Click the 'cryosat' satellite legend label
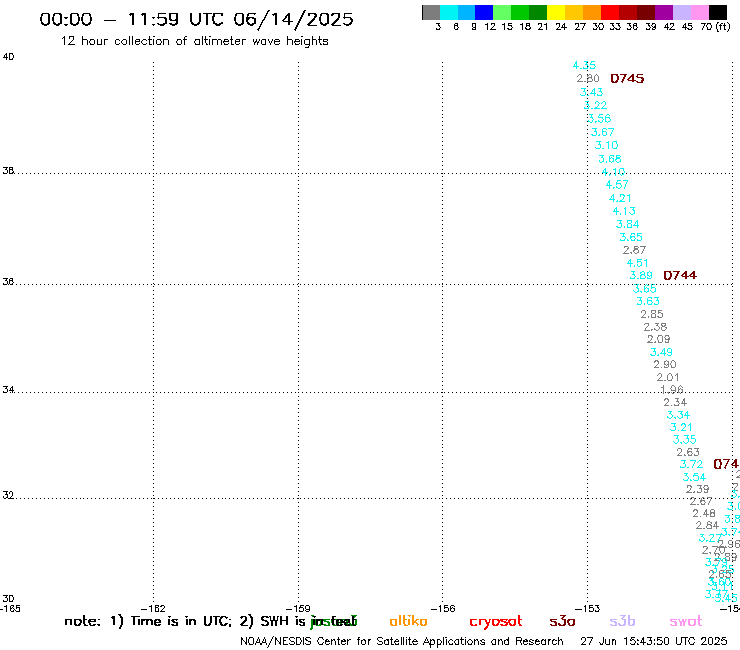This screenshot has width=740, height=650. (496, 621)
